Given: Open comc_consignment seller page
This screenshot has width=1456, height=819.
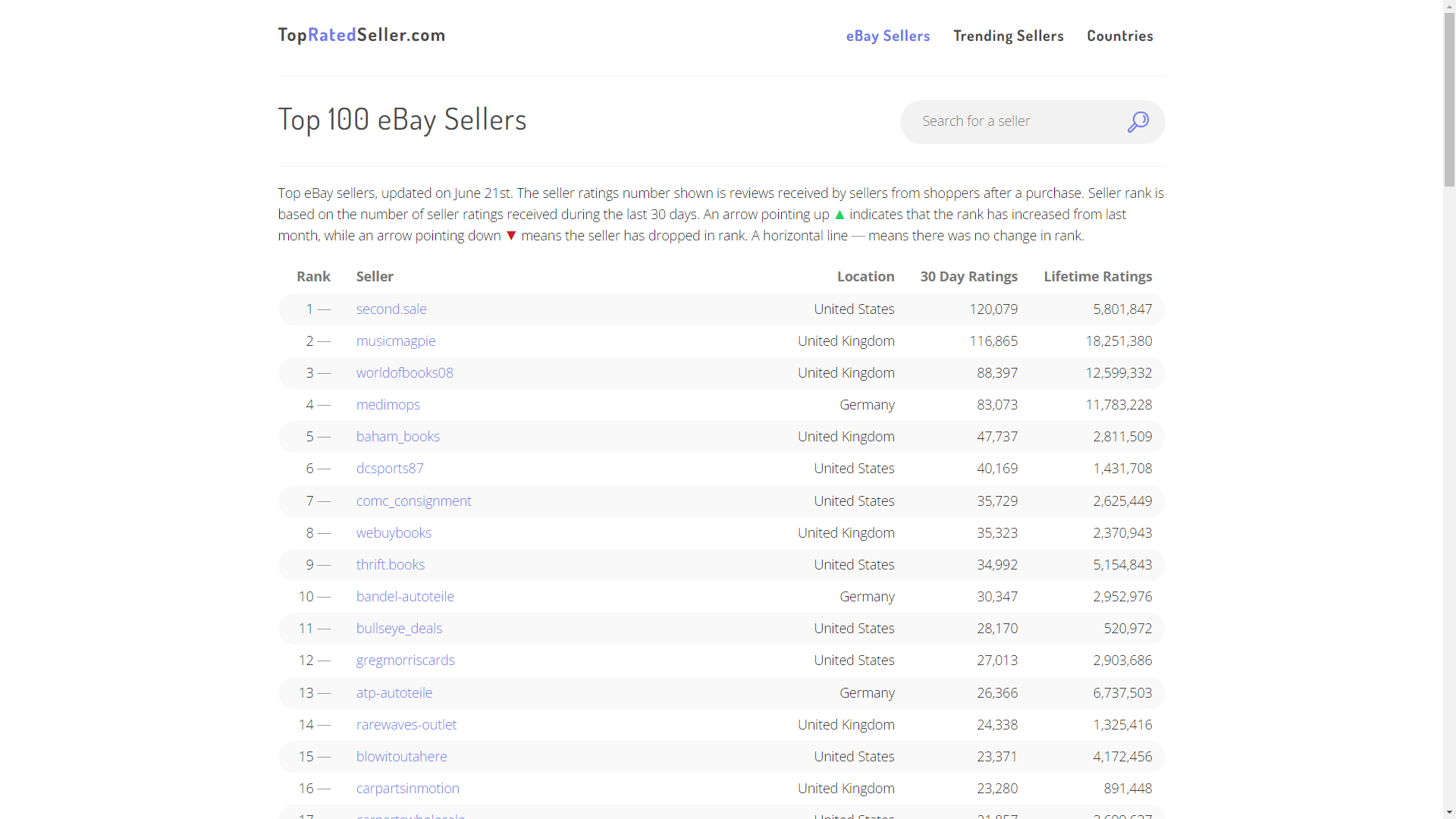Looking at the screenshot, I should pos(413,501).
